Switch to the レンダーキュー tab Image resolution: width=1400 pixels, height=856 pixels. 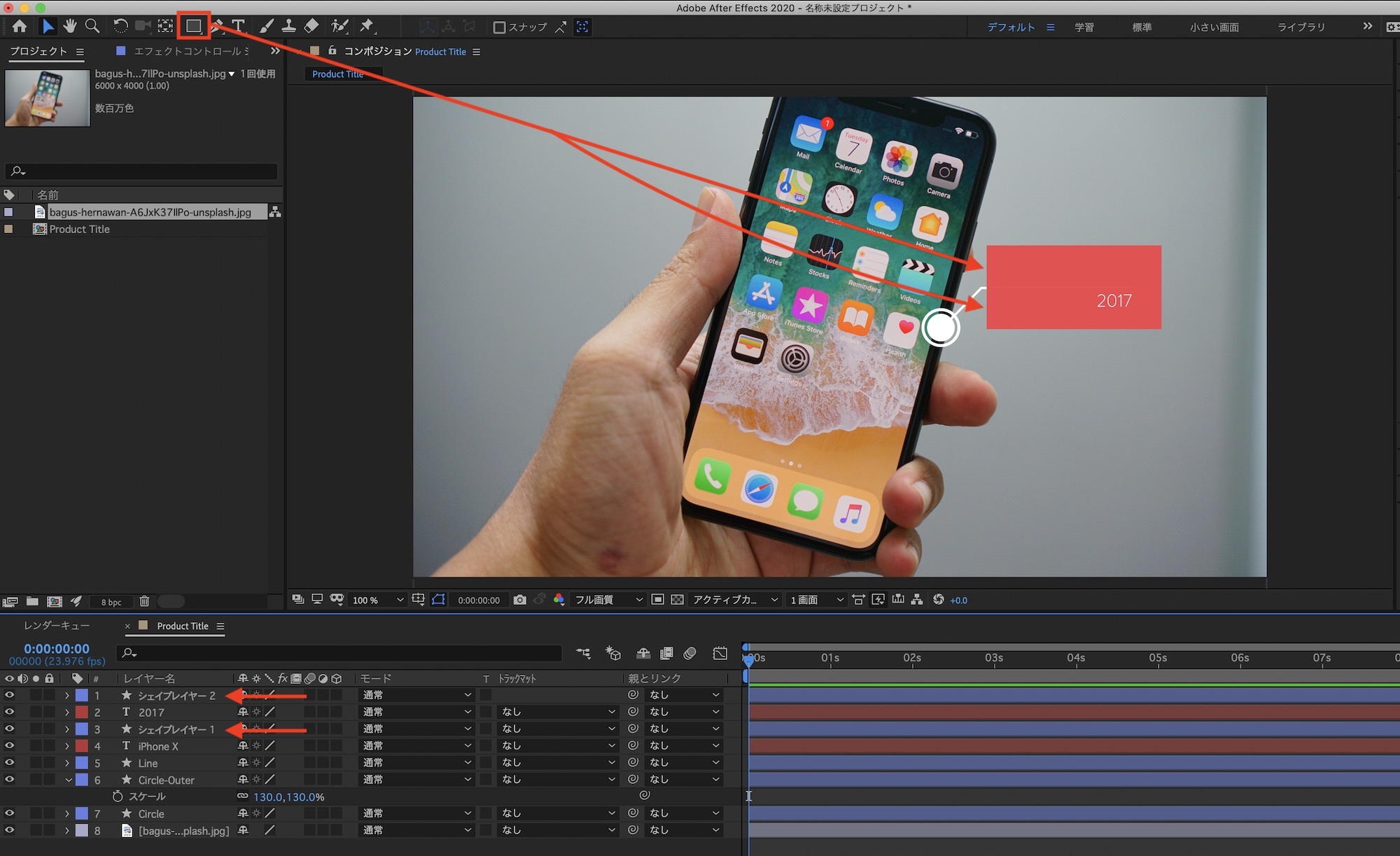[x=57, y=626]
